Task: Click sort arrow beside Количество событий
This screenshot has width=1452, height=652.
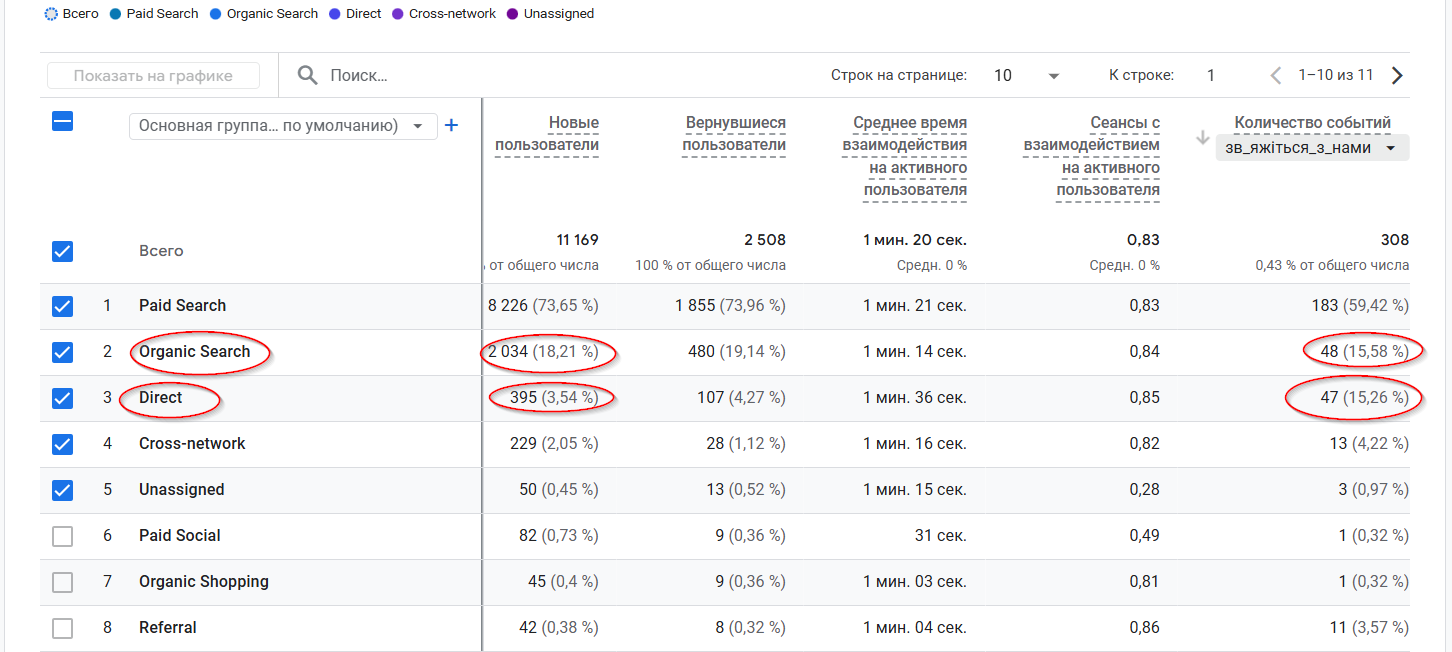Action: [x=1203, y=138]
